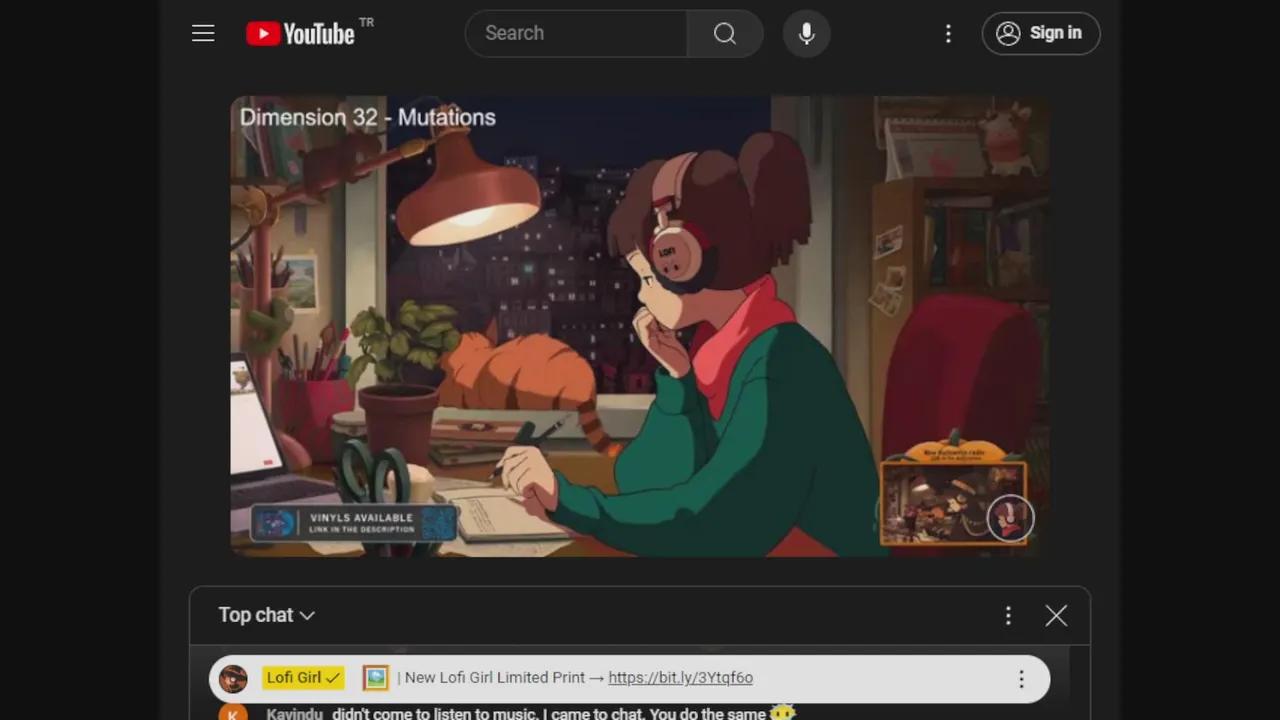Click the Lofi Girl video player
This screenshot has width=1280, height=720.
(640, 326)
